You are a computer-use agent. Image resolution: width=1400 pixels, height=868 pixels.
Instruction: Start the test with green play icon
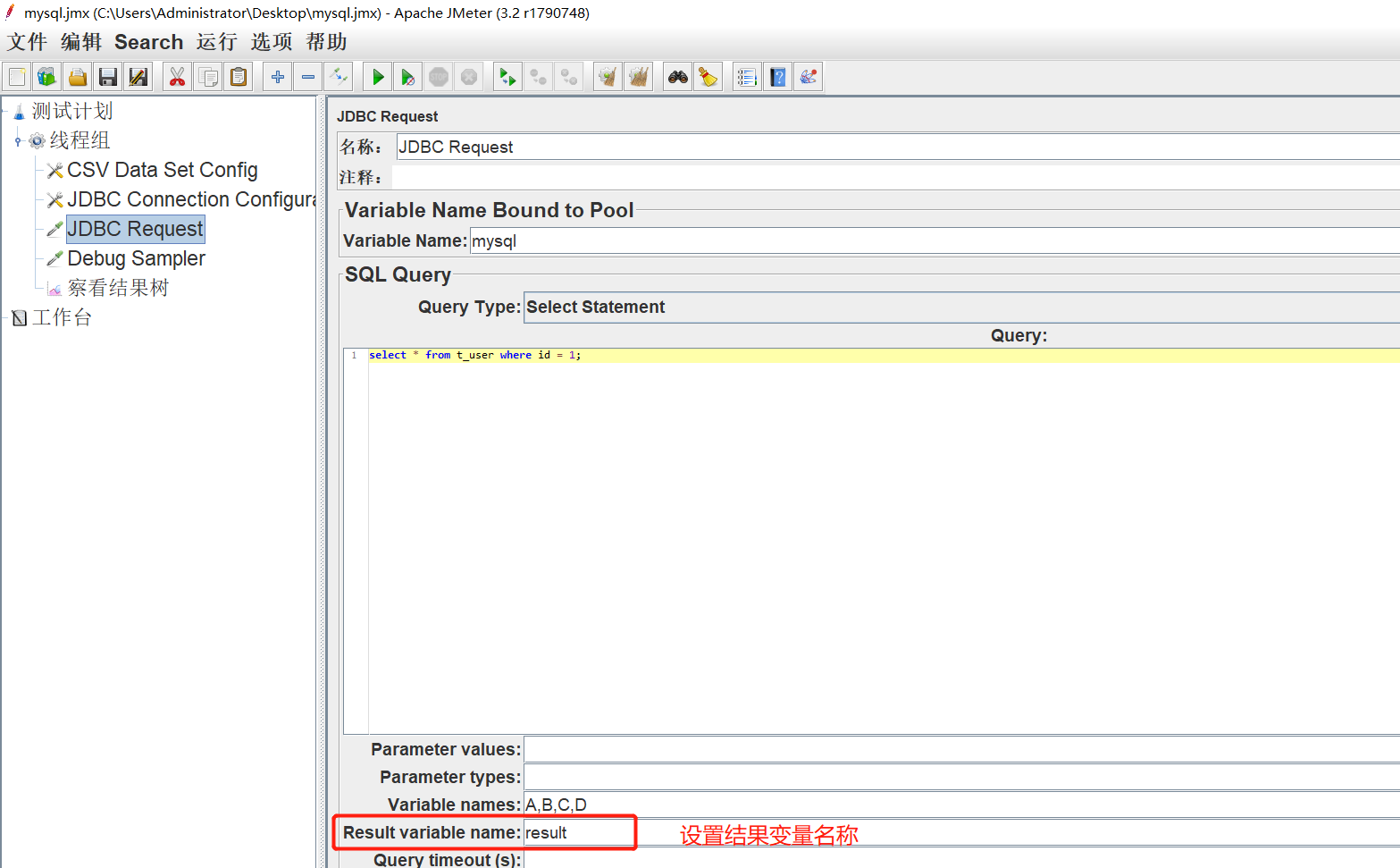pos(378,77)
